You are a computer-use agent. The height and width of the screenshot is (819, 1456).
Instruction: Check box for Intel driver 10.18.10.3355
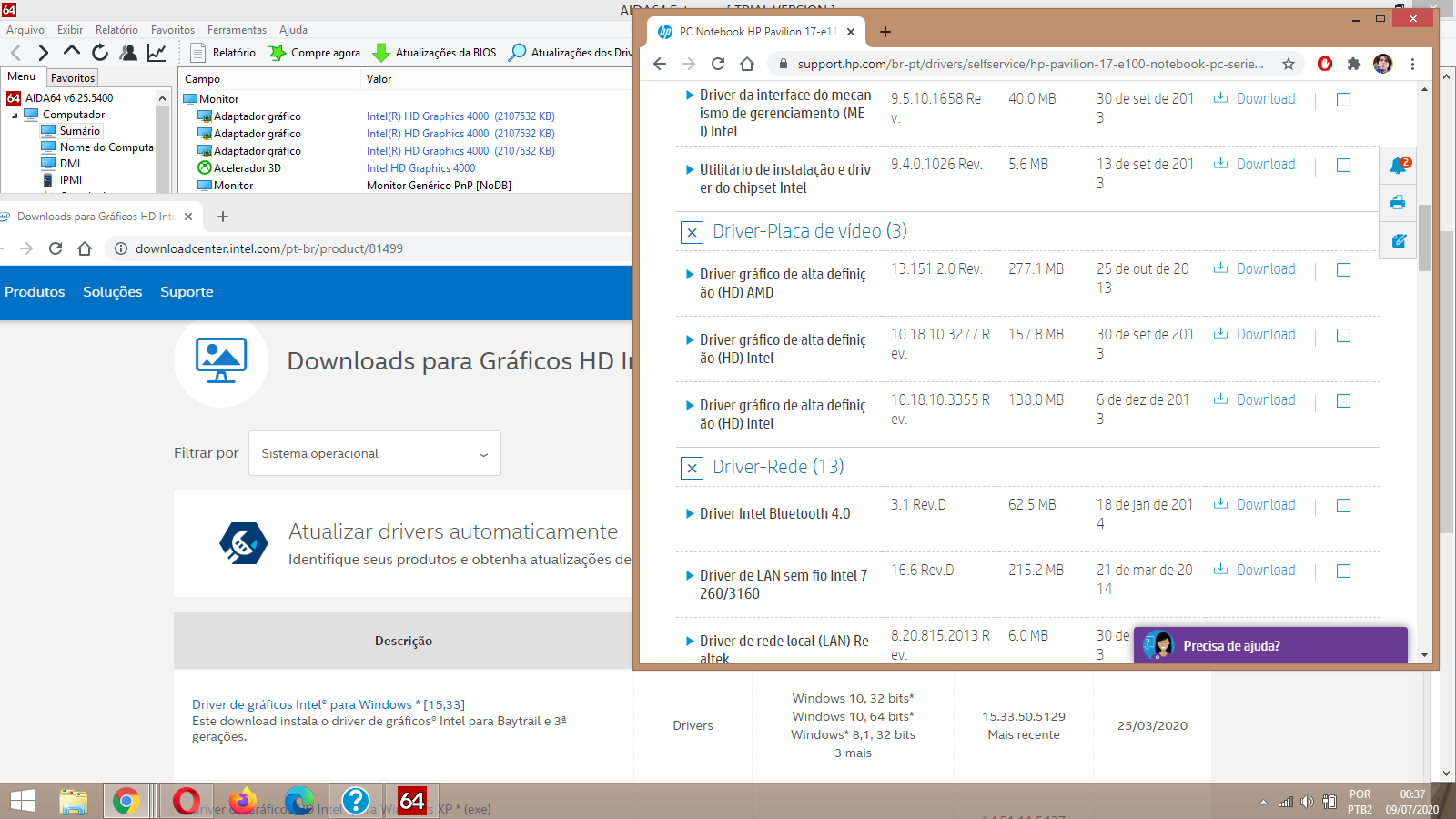click(1343, 401)
